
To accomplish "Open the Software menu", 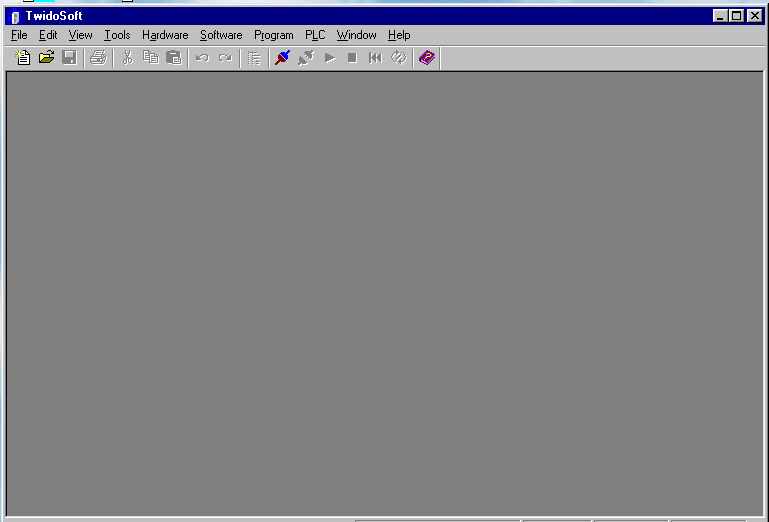I will (x=221, y=35).
